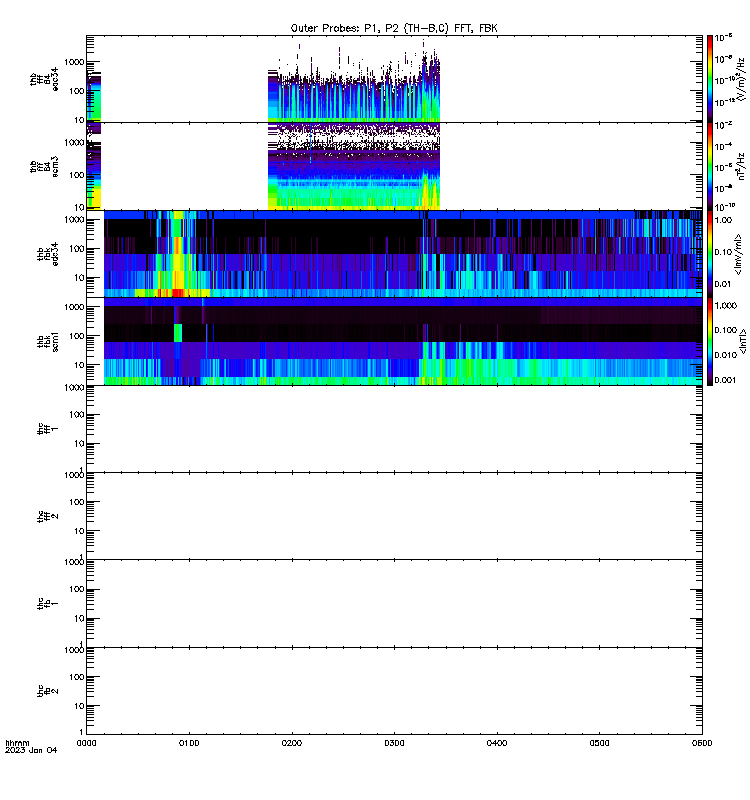Click the 'thb fbk scm1' axis label
The width and height of the screenshot is (750, 800).
(48, 341)
